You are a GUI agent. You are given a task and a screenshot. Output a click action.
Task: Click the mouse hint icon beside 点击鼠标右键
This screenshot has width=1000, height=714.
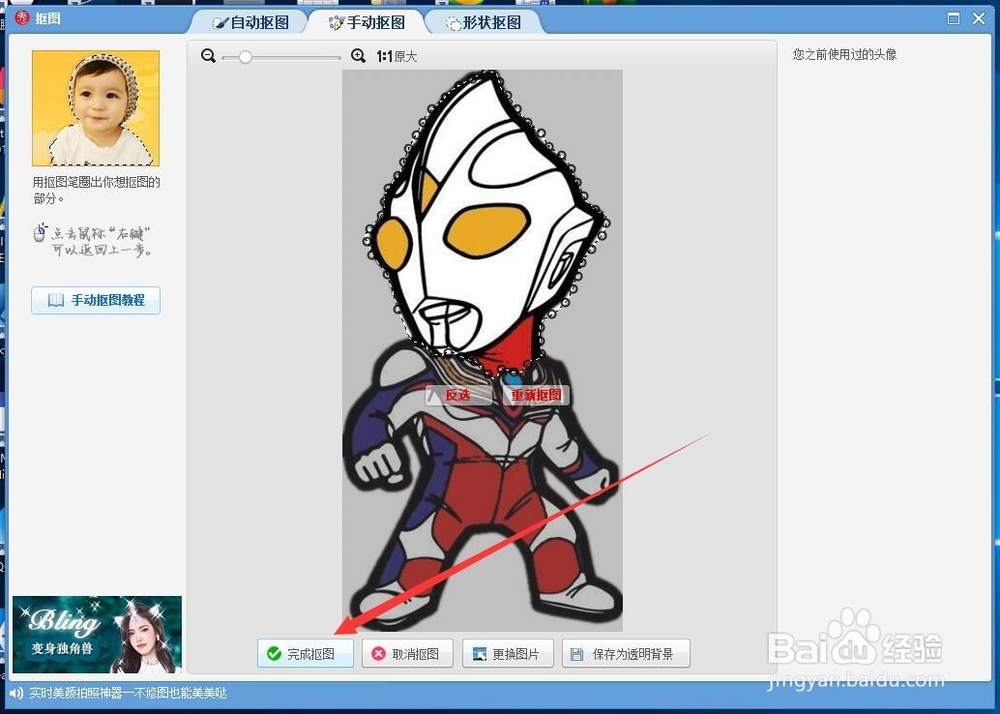(40, 233)
